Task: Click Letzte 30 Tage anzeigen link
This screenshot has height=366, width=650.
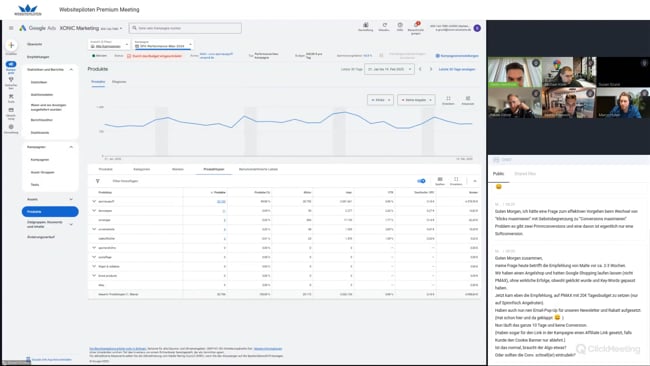Action: pos(456,69)
